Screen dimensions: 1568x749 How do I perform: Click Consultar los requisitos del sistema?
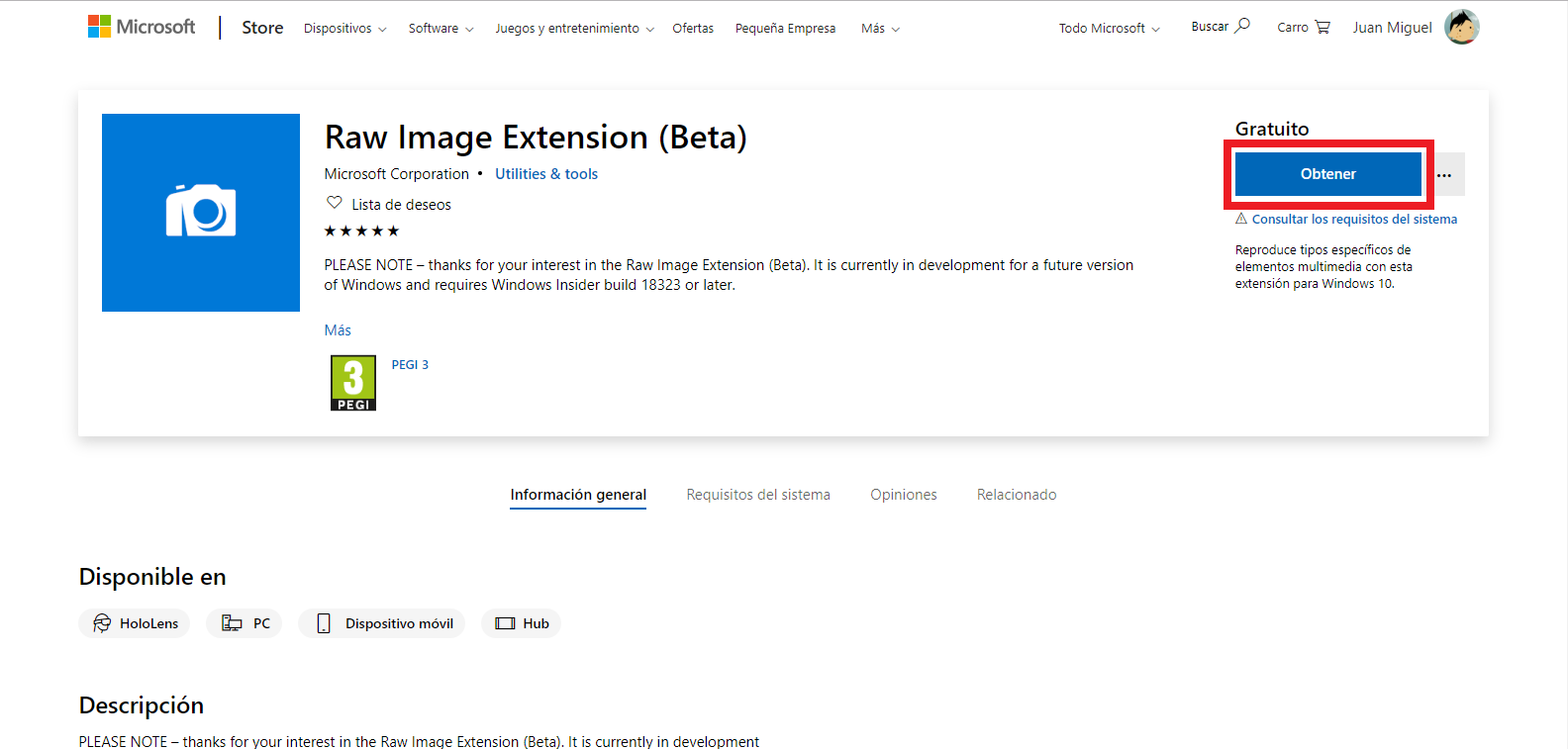pos(1354,220)
